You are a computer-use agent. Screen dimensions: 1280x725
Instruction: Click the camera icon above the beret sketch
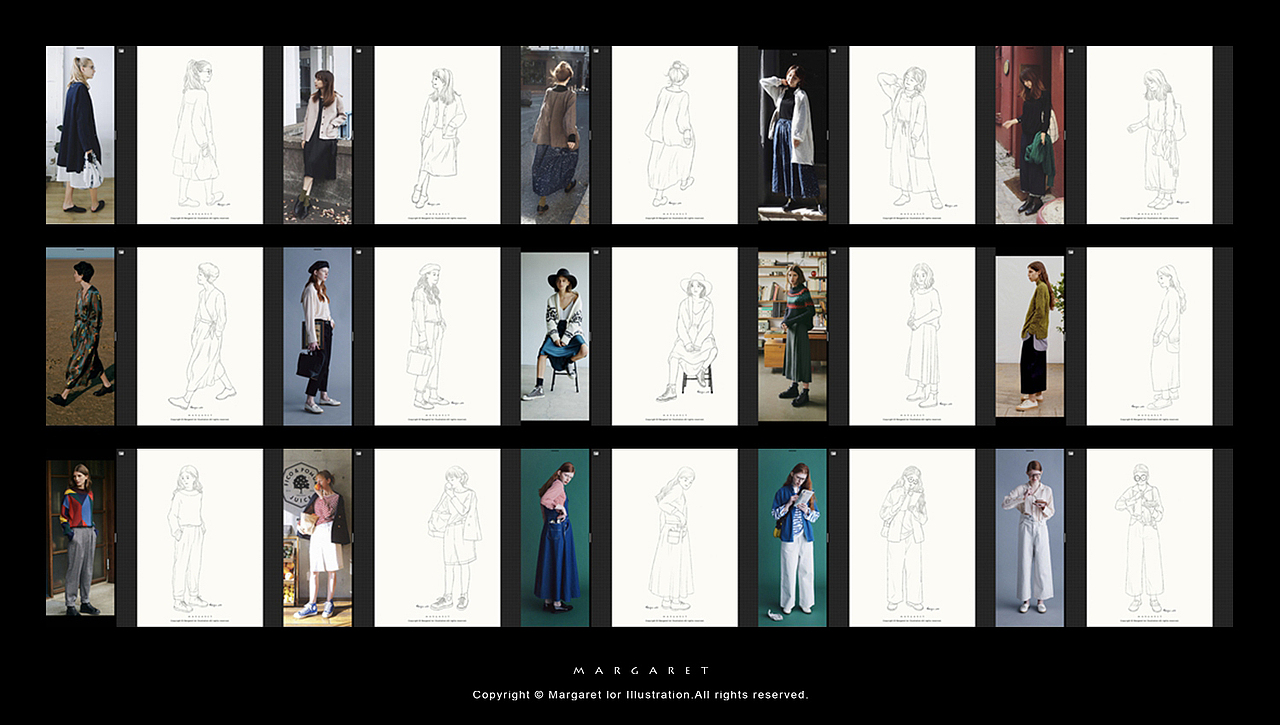pyautogui.click(x=359, y=252)
